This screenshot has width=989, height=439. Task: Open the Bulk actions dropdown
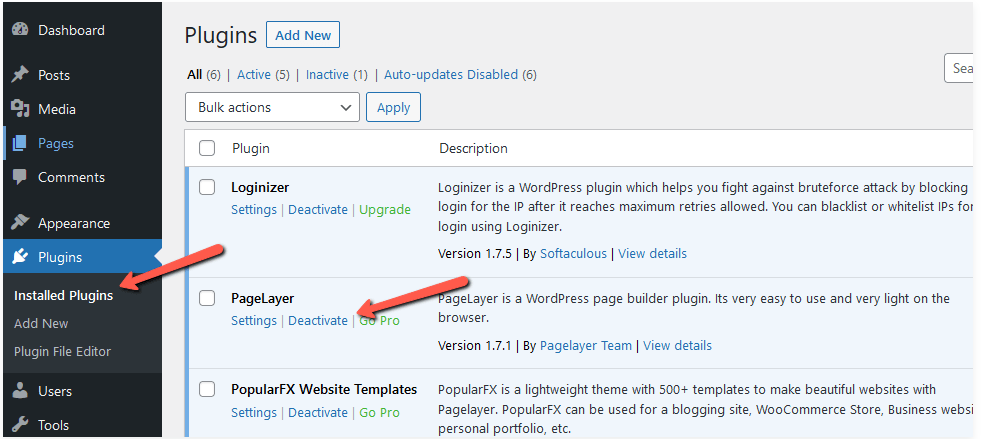272,107
